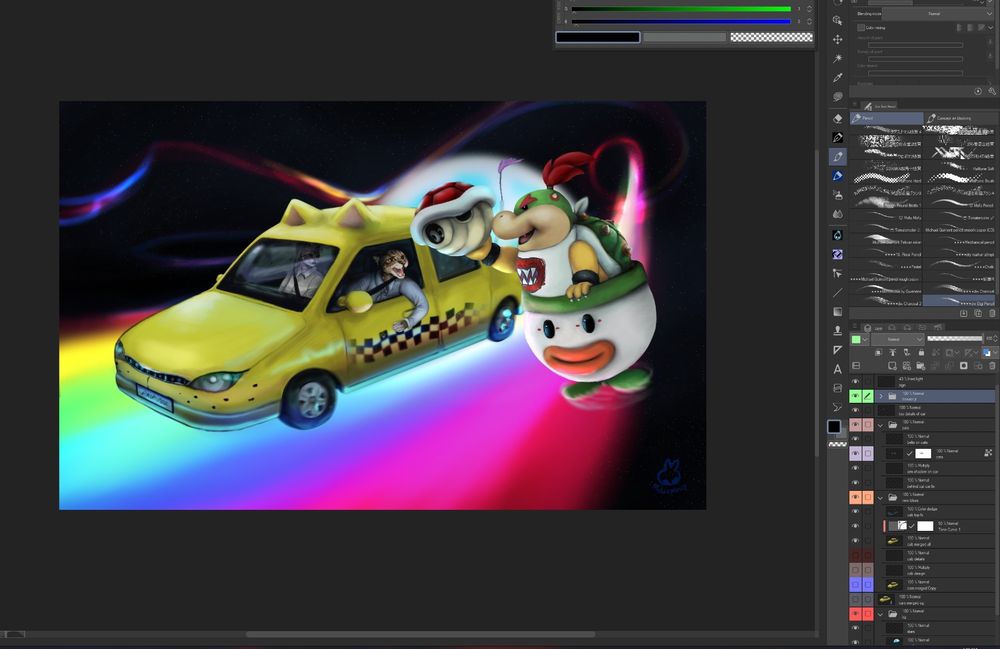Image resolution: width=1000 pixels, height=649 pixels.
Task: Open the layer palette color dropdown arrow
Action: (865, 339)
